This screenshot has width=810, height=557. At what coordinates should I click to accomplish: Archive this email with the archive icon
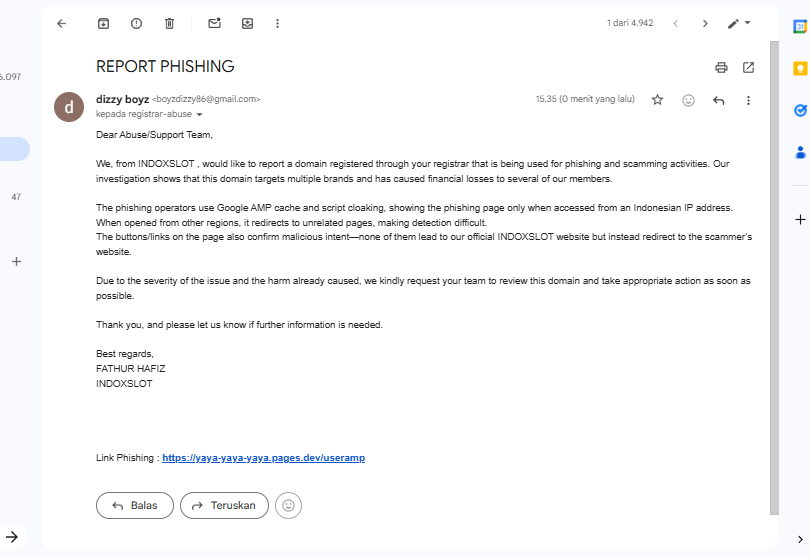tap(103, 23)
